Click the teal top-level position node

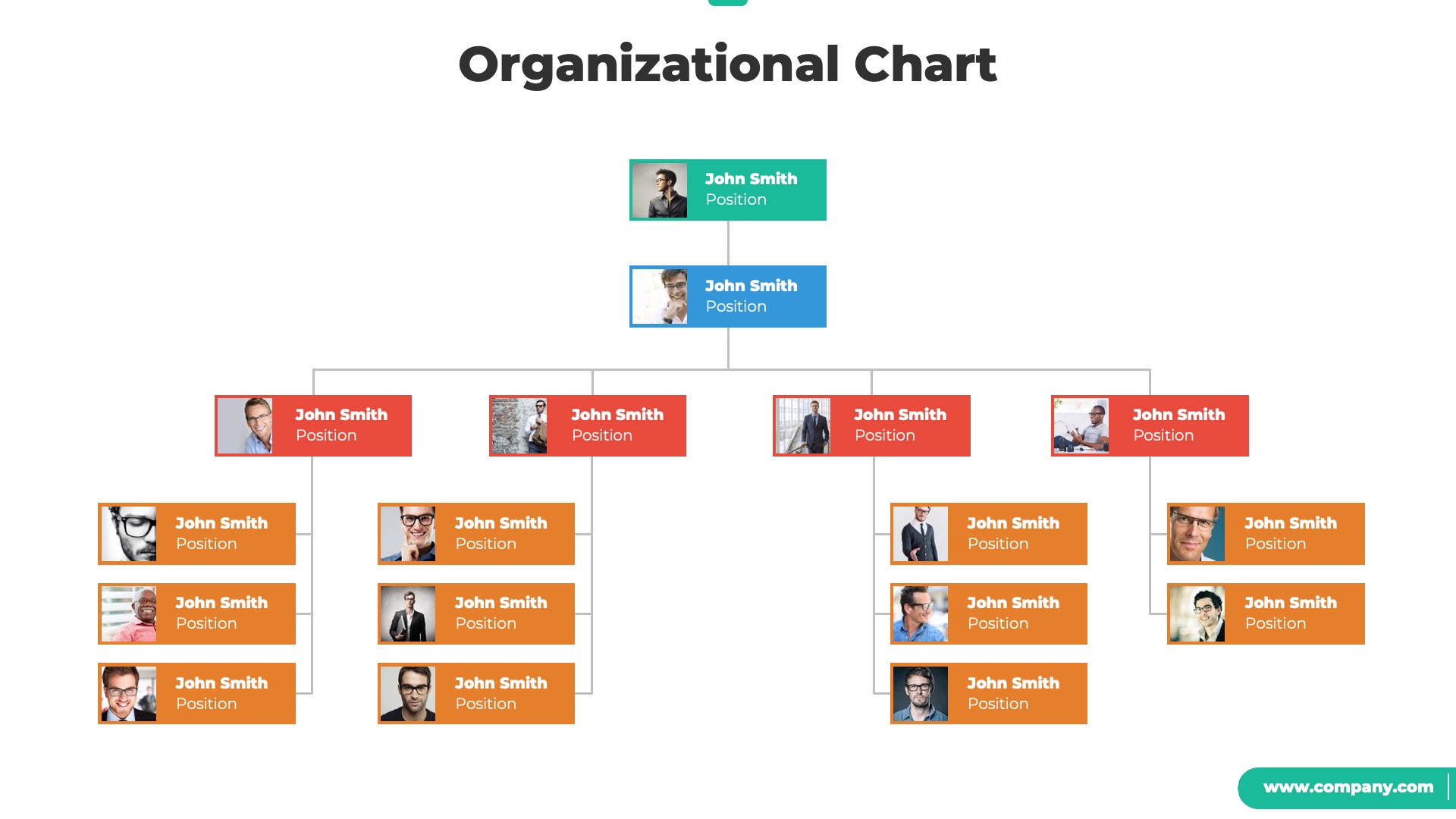click(727, 190)
